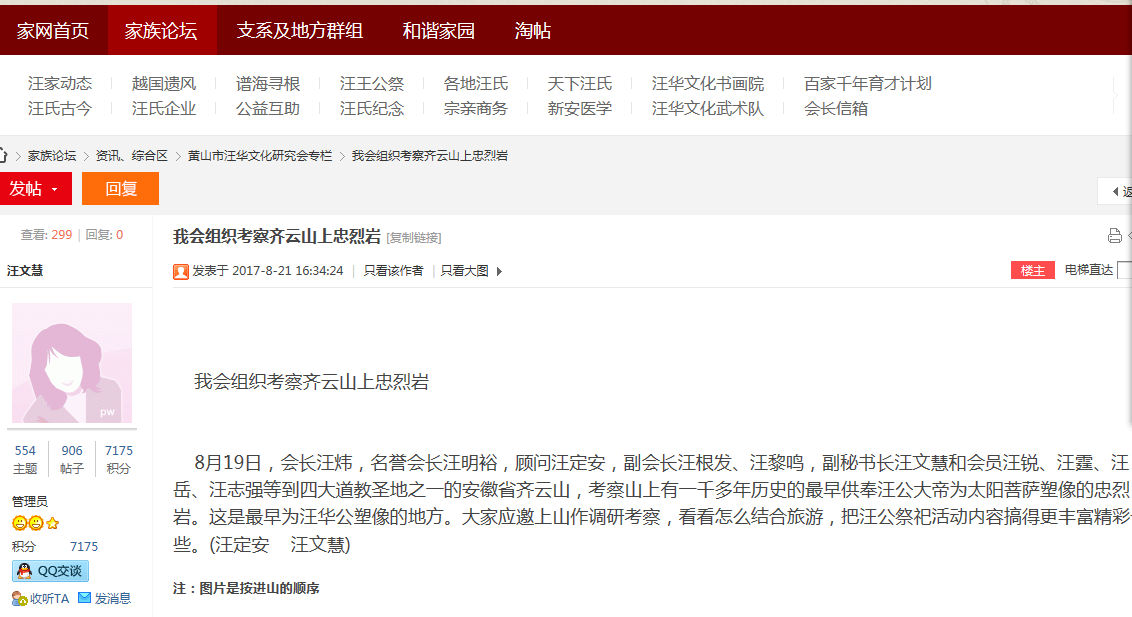Select 黄山市汪华文化研究会专栏 in breadcrumb

pos(260,156)
